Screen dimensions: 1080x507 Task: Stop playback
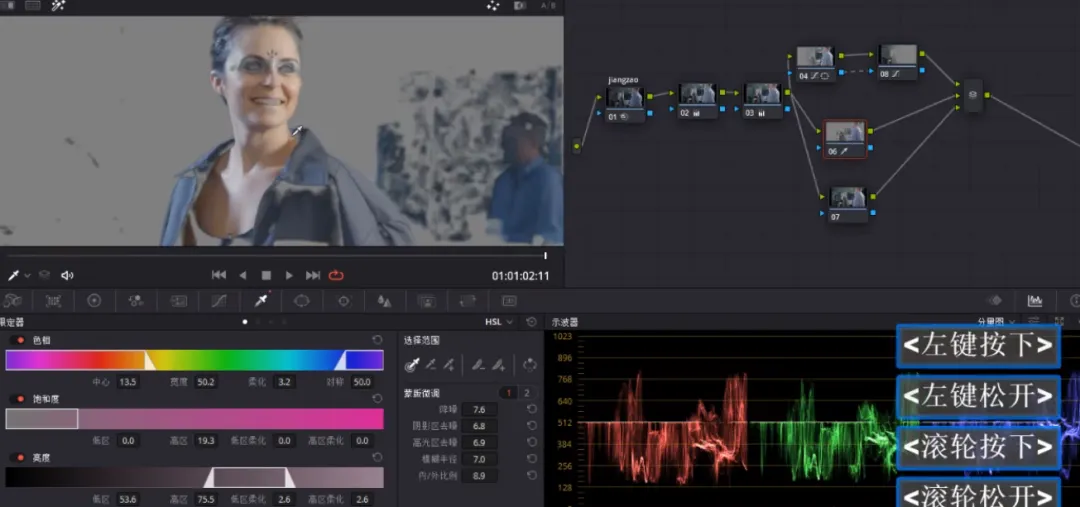point(266,276)
